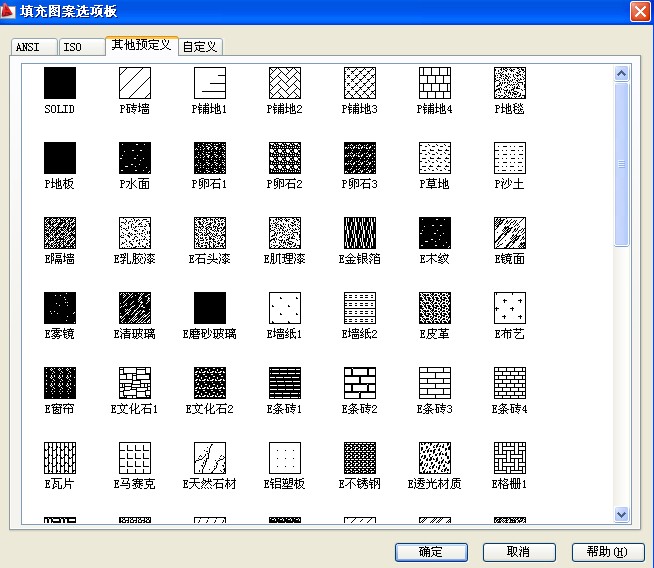
Task: Select the SOLID fill pattern swatch
Action: [60, 83]
